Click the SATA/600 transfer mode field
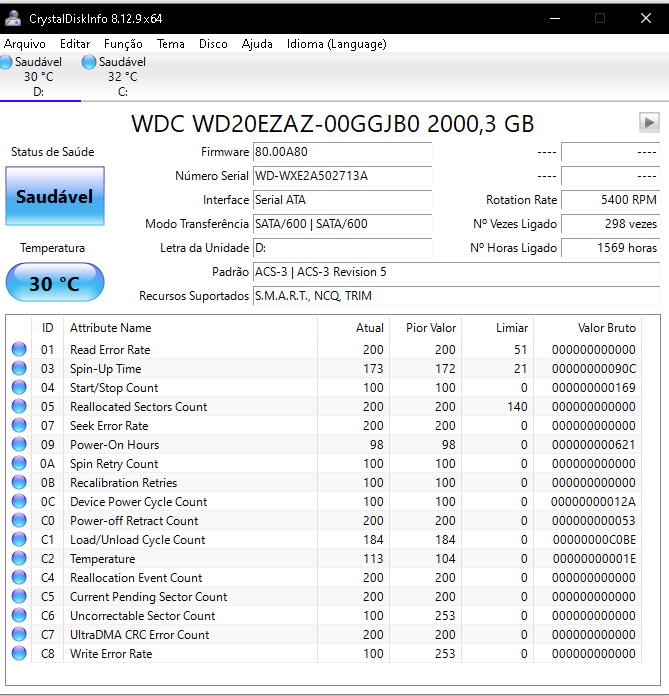 (x=343, y=224)
